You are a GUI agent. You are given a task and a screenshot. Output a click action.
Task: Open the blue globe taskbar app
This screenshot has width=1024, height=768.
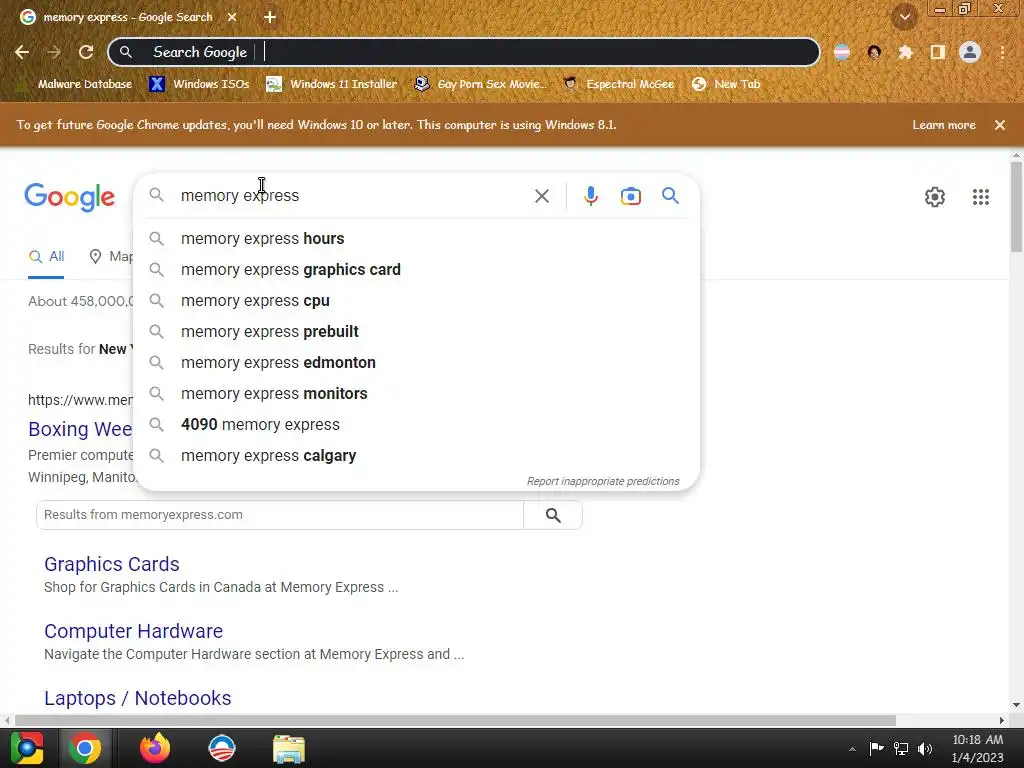[x=222, y=748]
